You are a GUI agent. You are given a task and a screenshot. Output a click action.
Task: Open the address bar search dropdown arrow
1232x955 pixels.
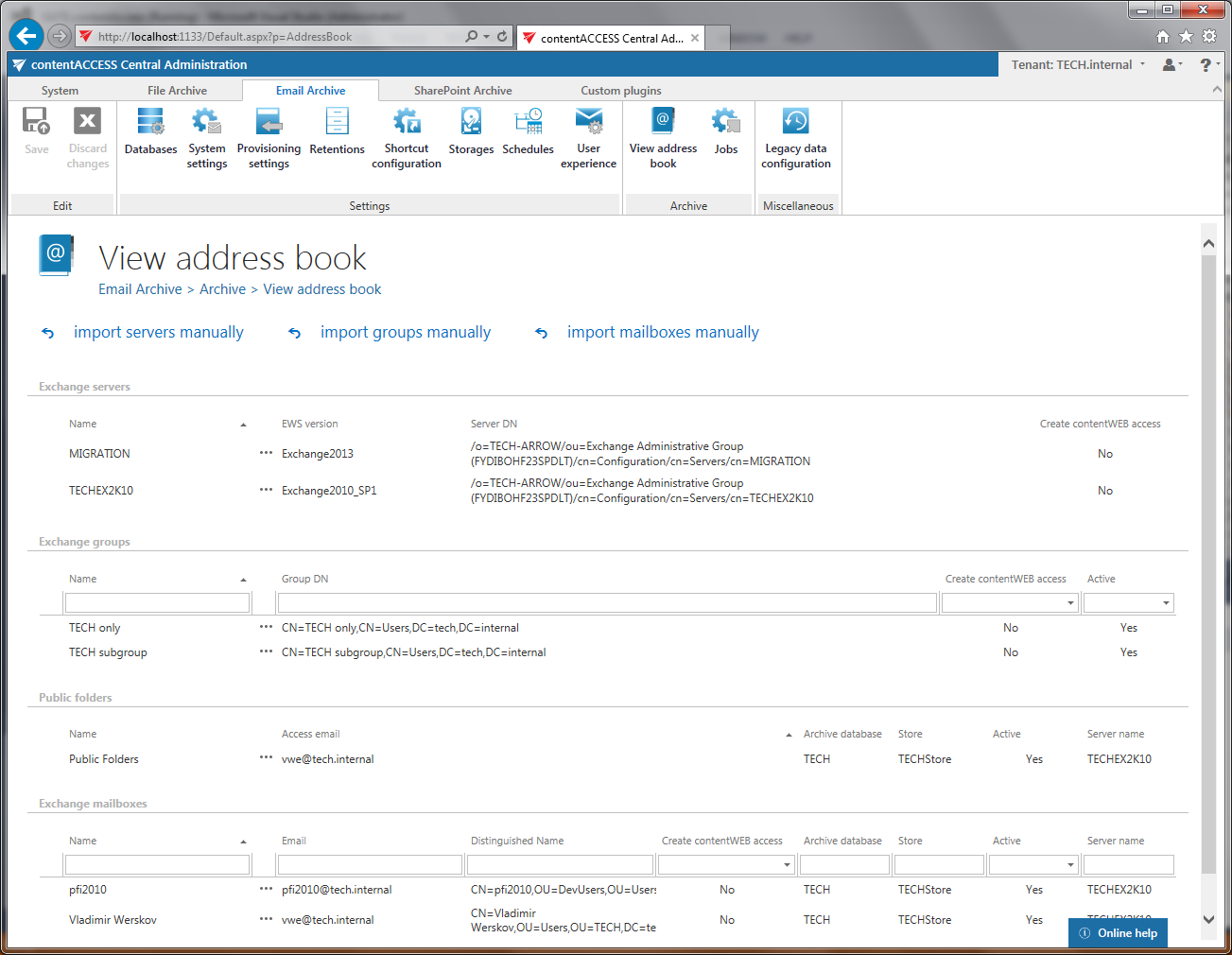click(x=486, y=37)
